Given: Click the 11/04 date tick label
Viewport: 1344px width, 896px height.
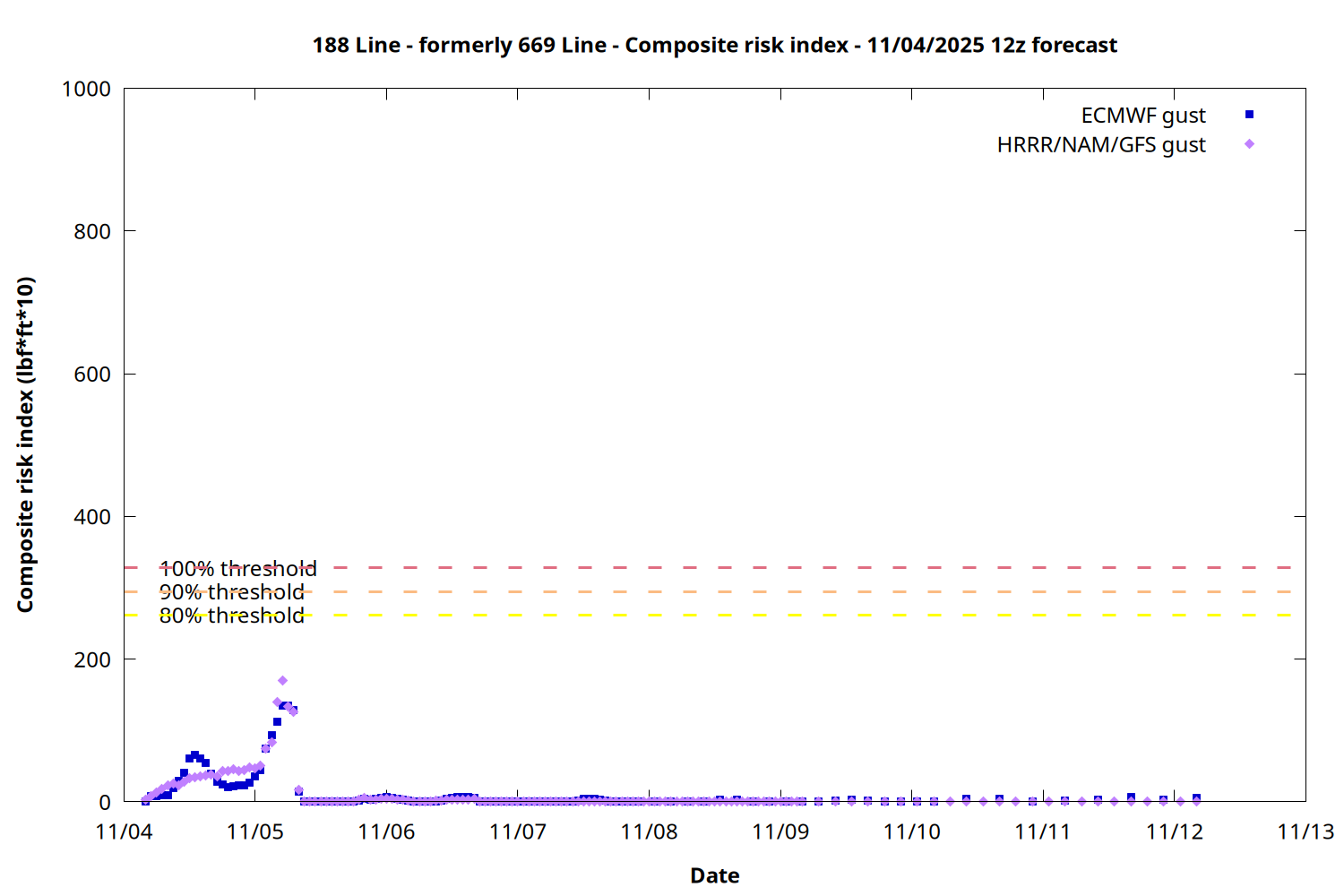Looking at the screenshot, I should (x=124, y=831).
